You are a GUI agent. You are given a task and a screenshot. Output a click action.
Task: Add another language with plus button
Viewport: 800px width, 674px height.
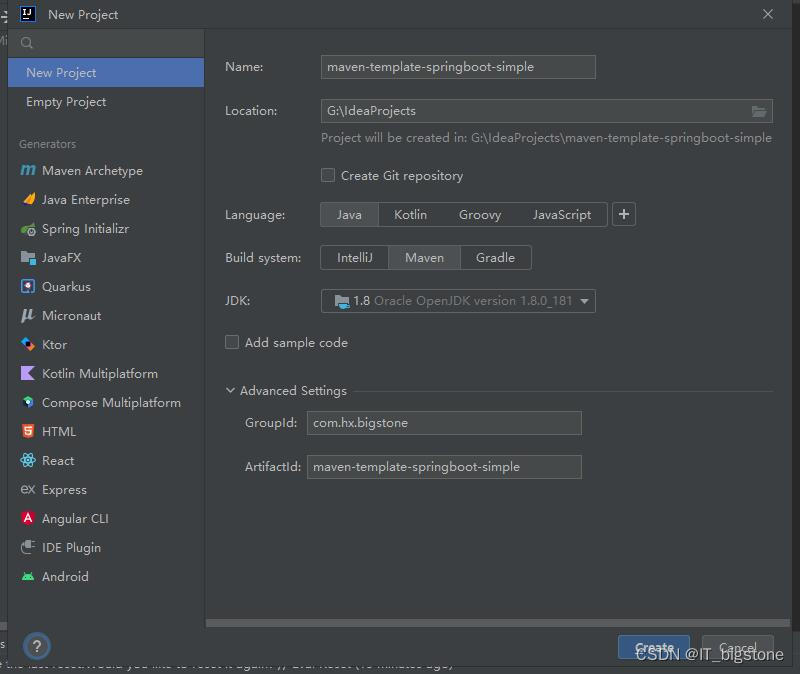pos(623,214)
